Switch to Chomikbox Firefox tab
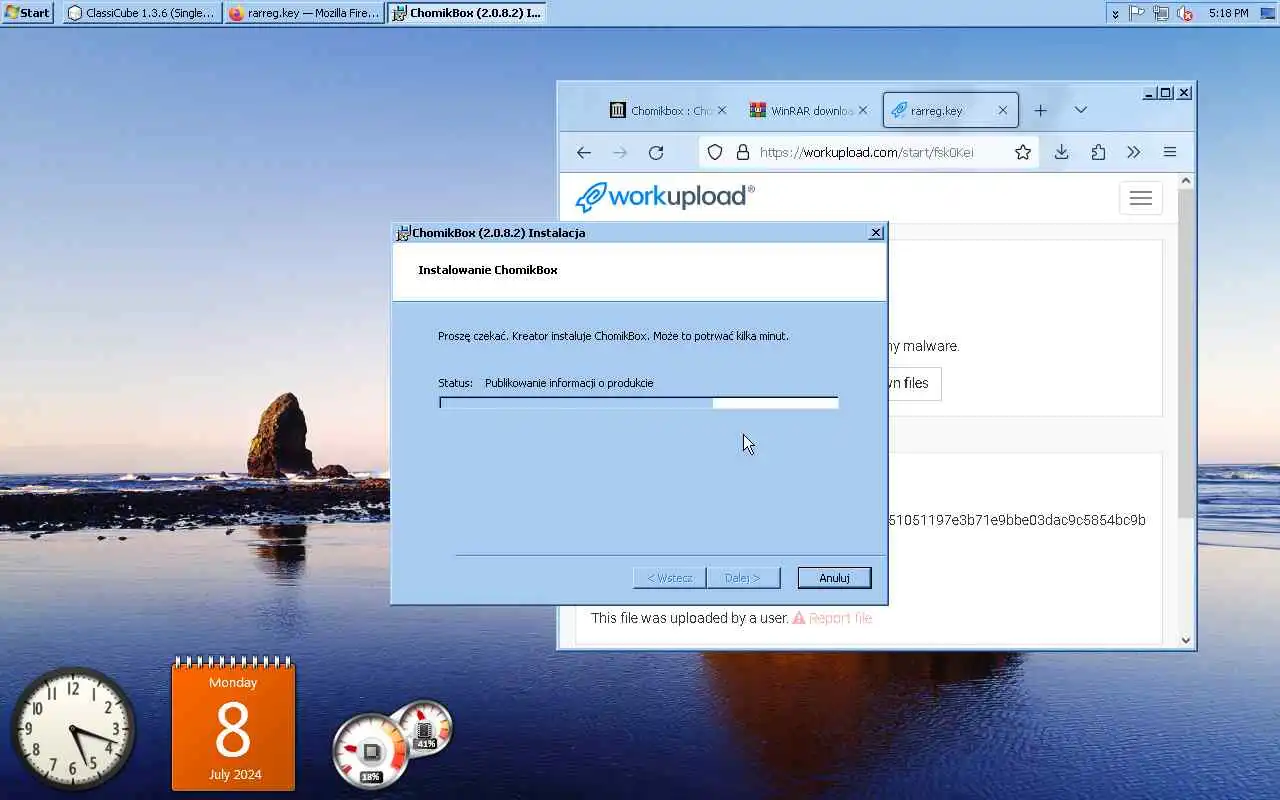Image resolution: width=1280 pixels, height=800 pixels. 668,111
